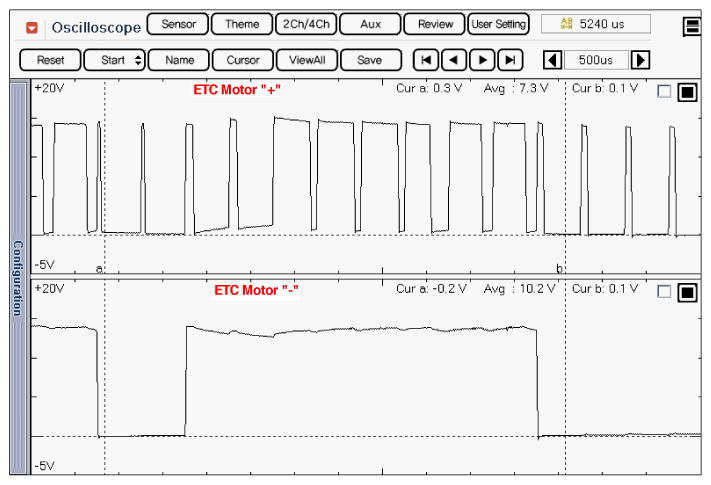Toggle filled black box on ETC Motor "-" channel
Image resolution: width=711 pixels, height=485 pixels.
tap(687, 292)
